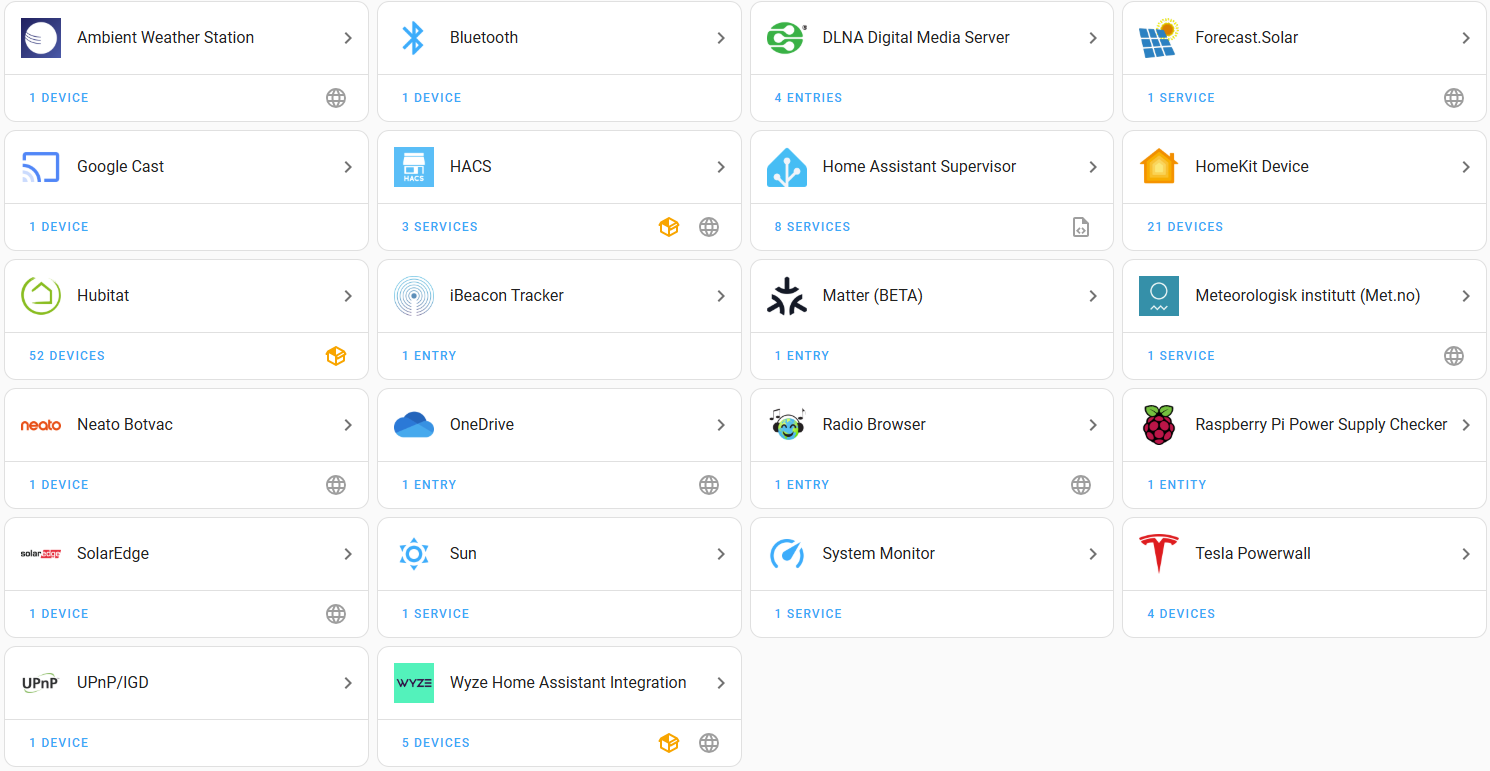Image resolution: width=1490 pixels, height=771 pixels.
Task: Expand the UPnP/IGD chevron
Action: point(348,683)
